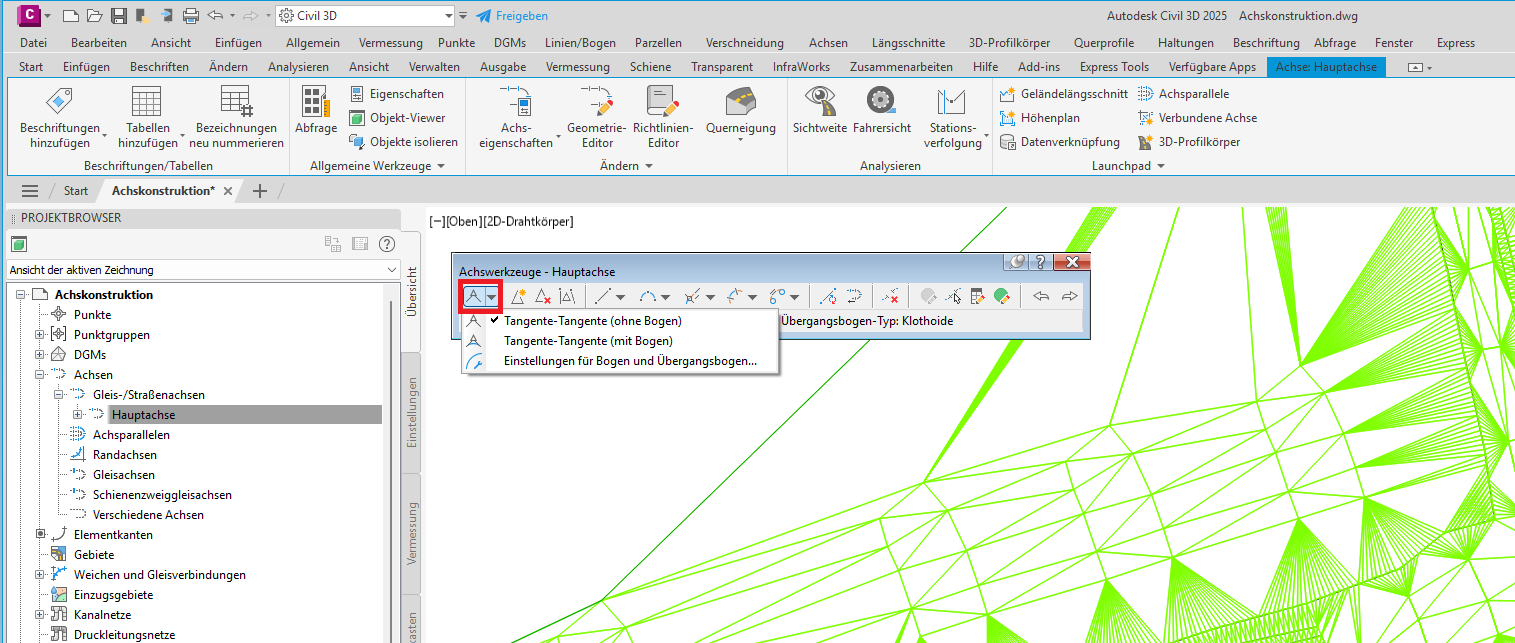Click the Abfrage ribbon button

(316, 109)
